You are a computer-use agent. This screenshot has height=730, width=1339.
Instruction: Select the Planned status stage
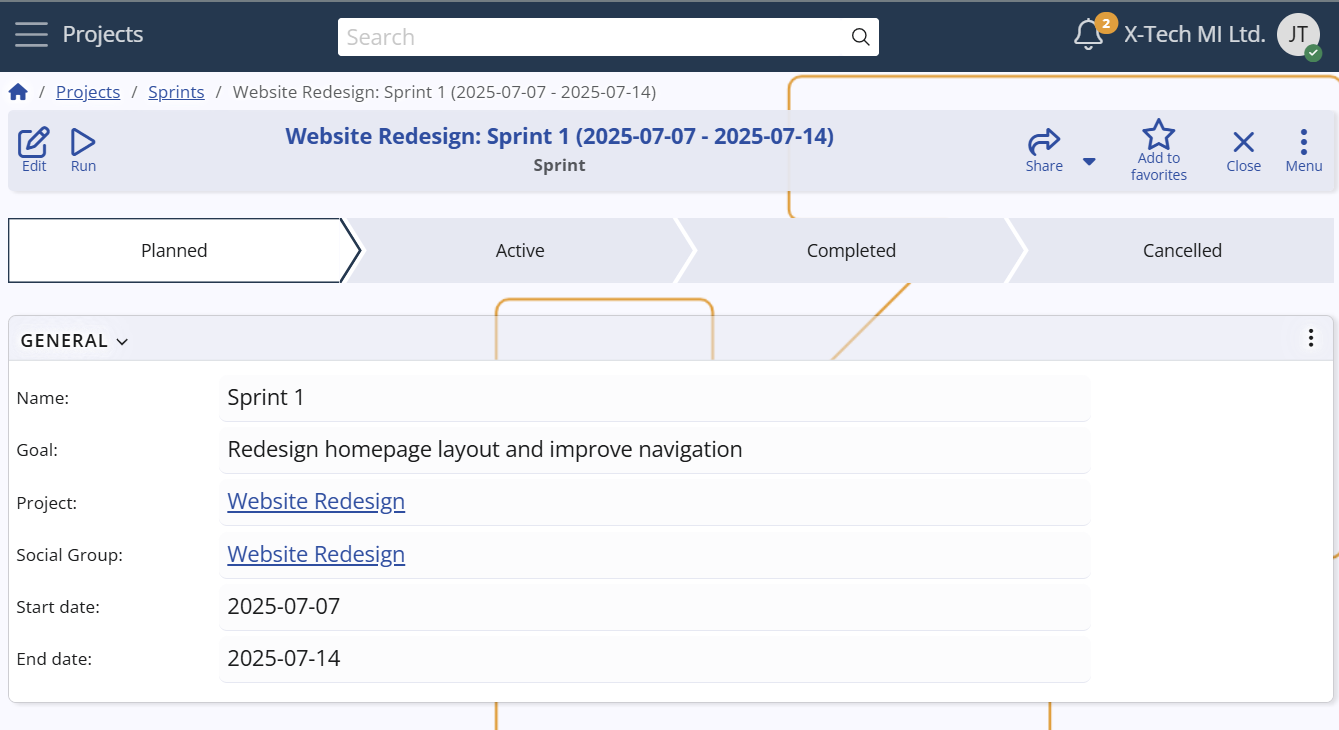(174, 251)
